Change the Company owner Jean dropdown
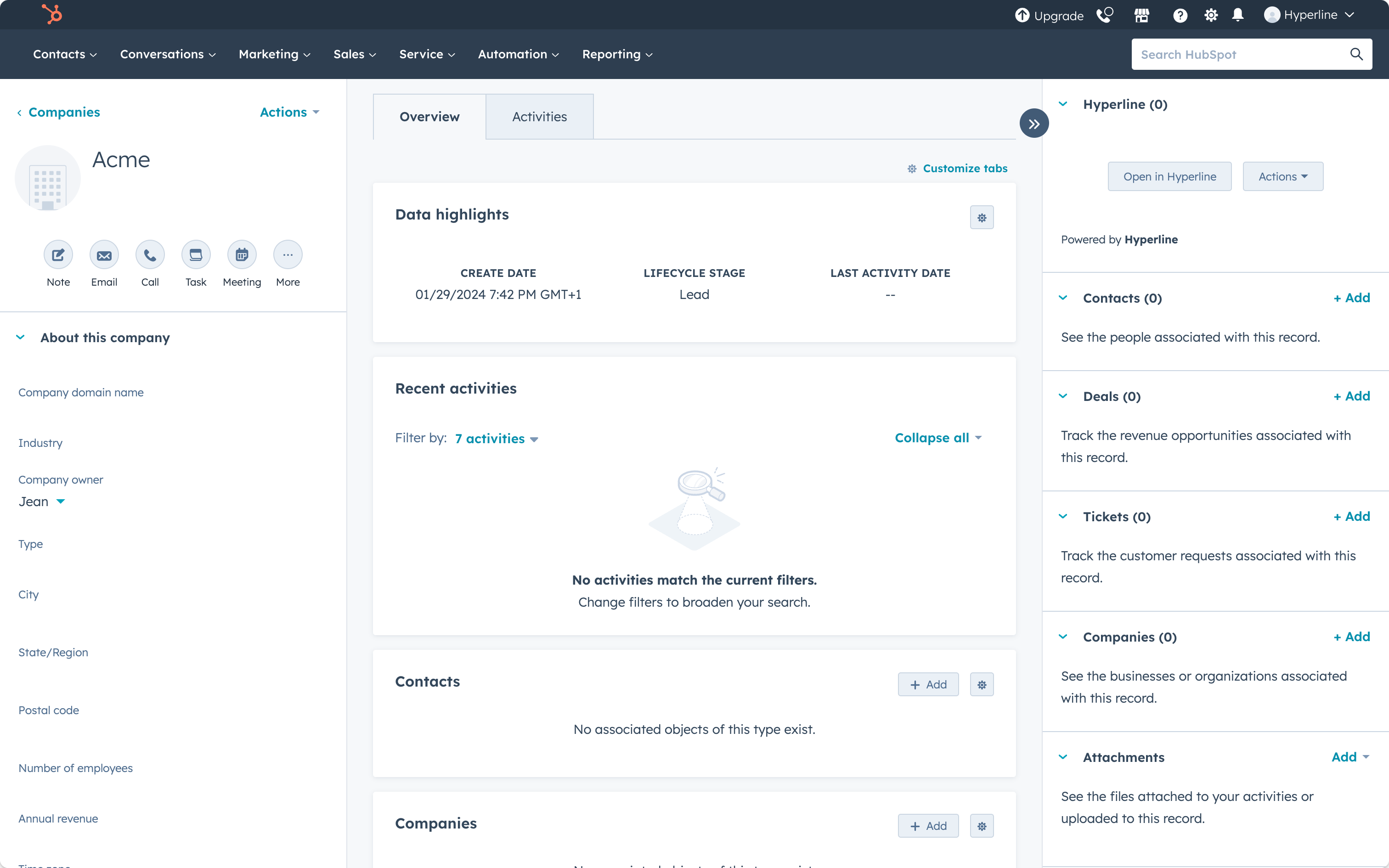Image resolution: width=1389 pixels, height=868 pixels. click(x=42, y=501)
